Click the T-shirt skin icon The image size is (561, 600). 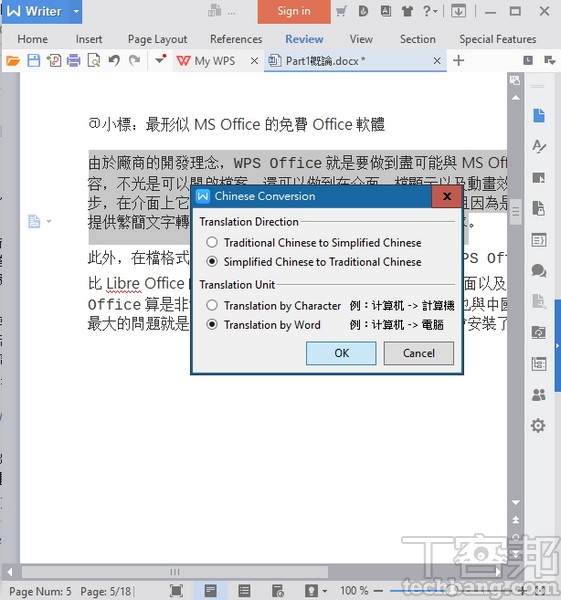407,11
